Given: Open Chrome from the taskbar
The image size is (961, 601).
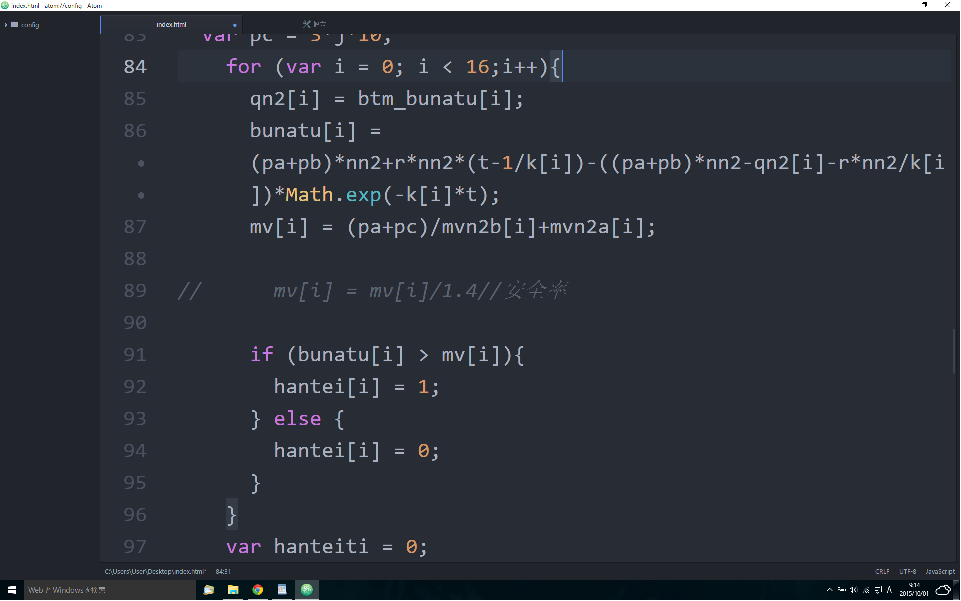Looking at the screenshot, I should [x=257, y=590].
